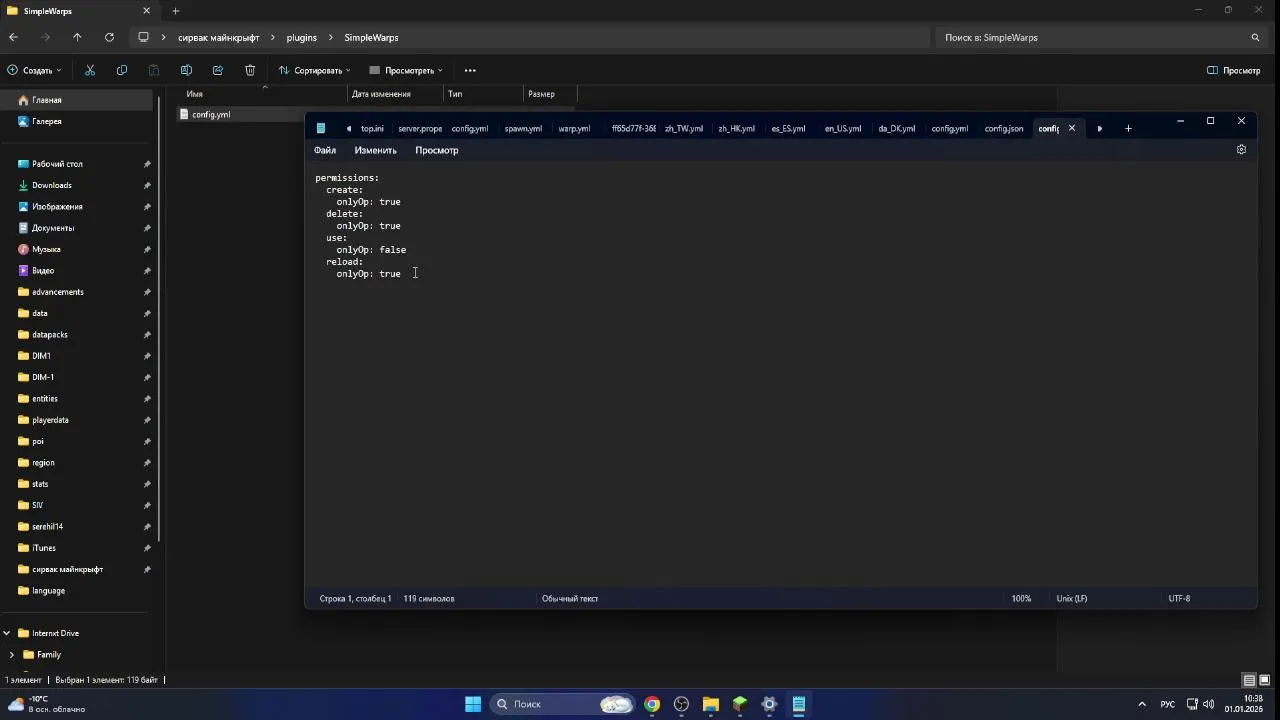This screenshot has height=720, width=1280.
Task: Open Notepad icon in taskbar
Action: (799, 704)
